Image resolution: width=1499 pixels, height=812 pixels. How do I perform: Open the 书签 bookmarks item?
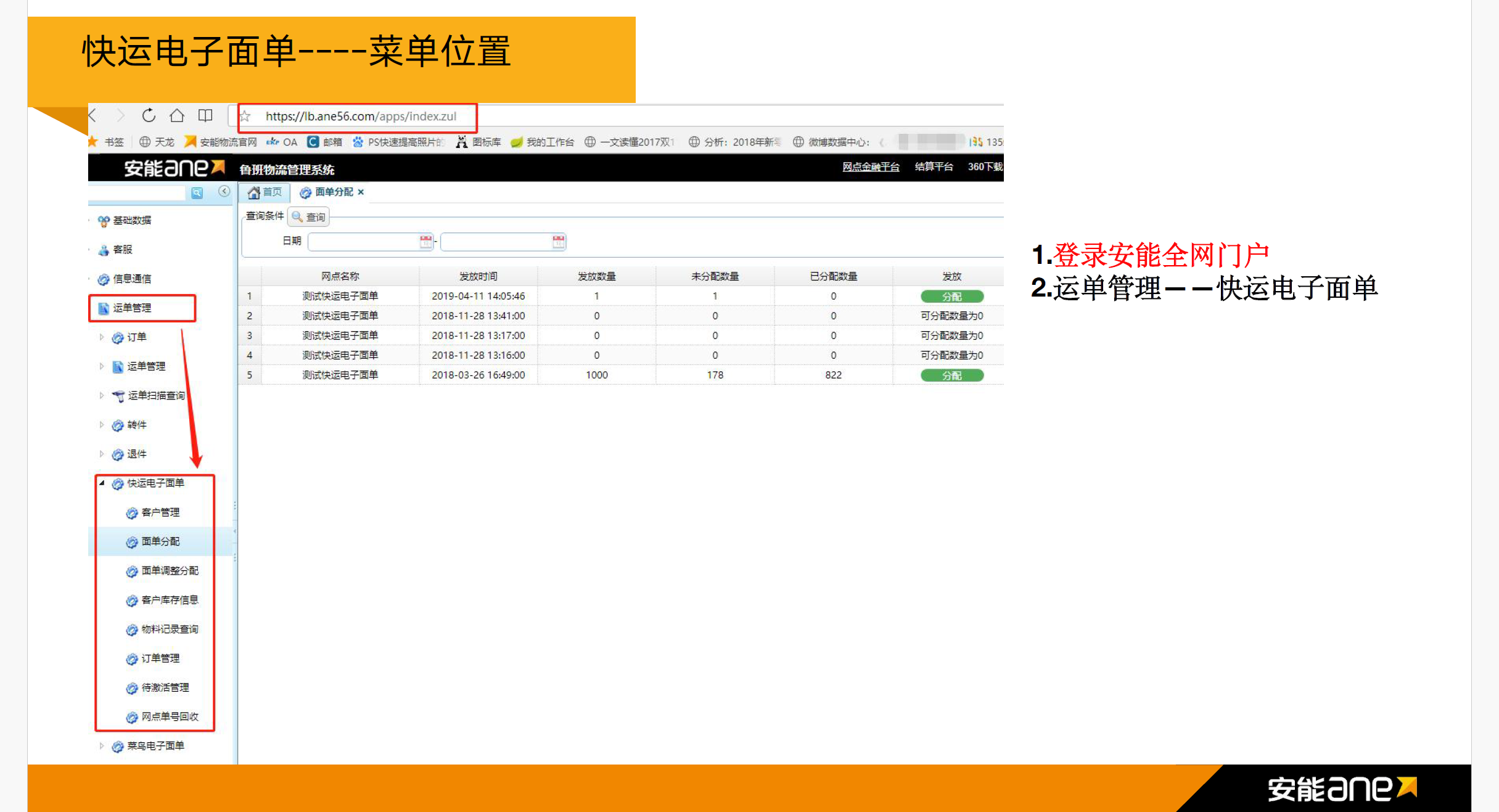click(107, 142)
